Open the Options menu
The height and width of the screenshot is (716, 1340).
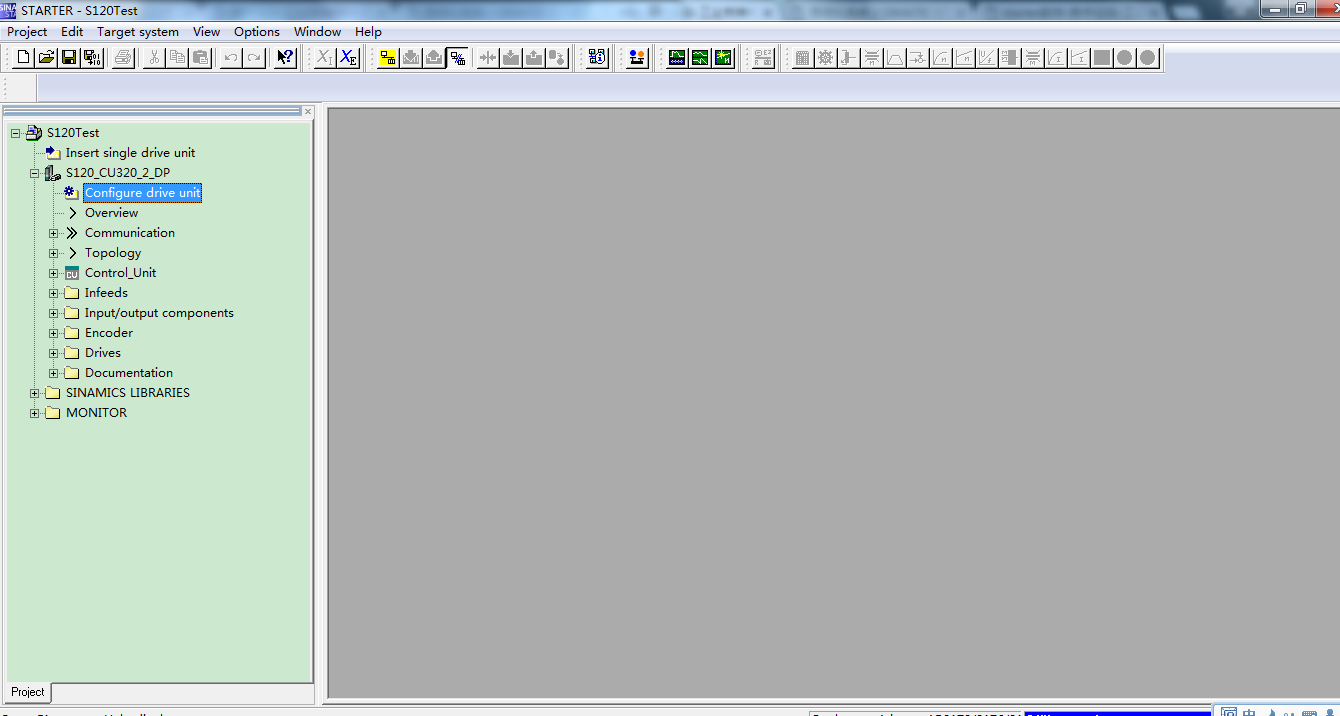[x=257, y=32]
